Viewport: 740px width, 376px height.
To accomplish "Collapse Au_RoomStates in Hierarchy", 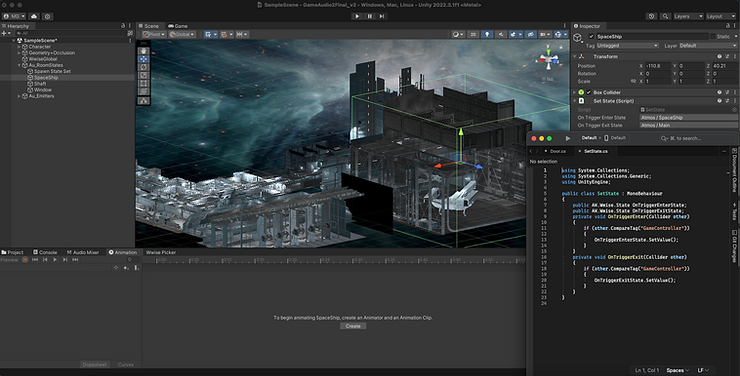I will point(19,65).
